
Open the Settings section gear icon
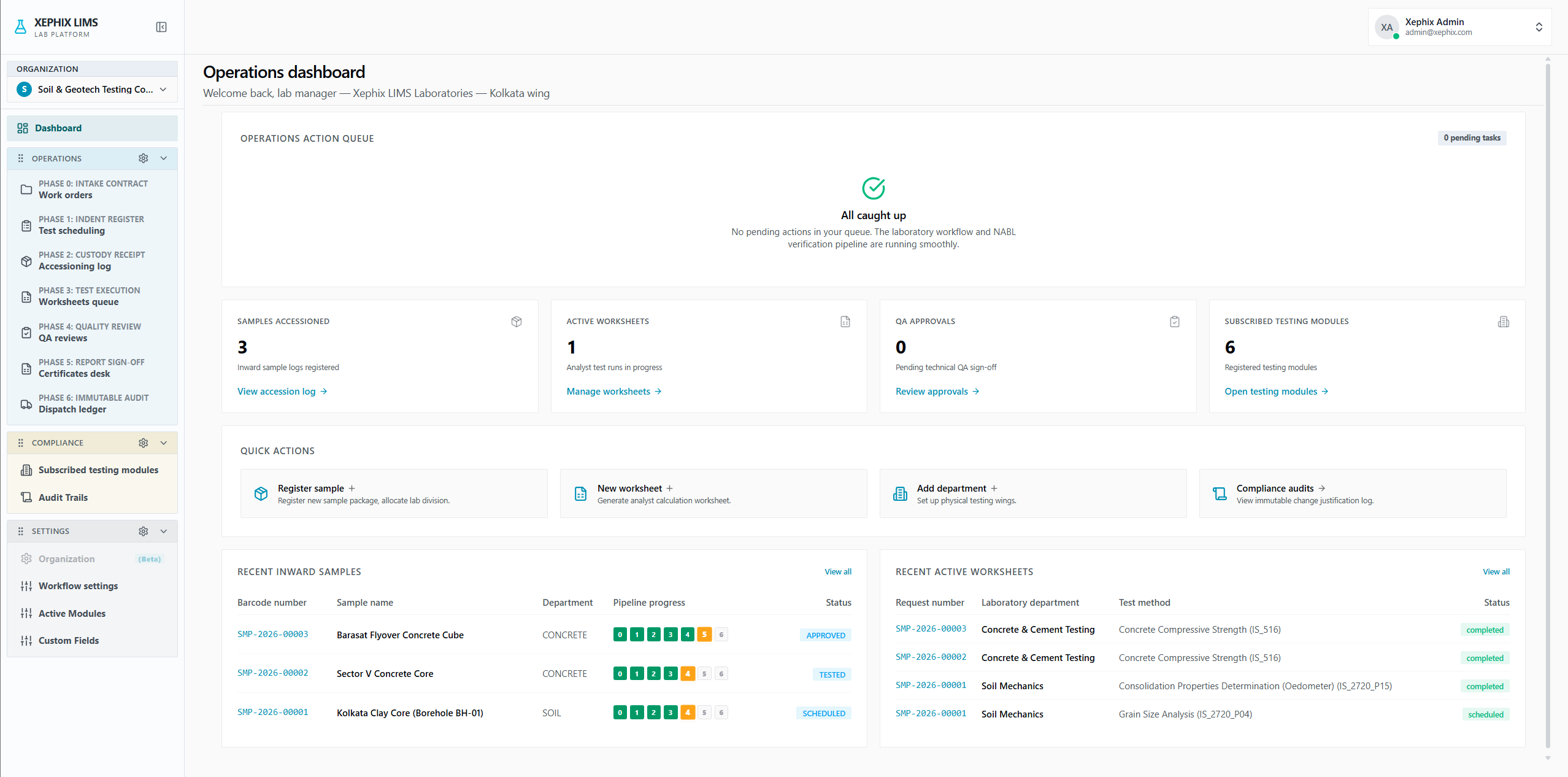144,531
